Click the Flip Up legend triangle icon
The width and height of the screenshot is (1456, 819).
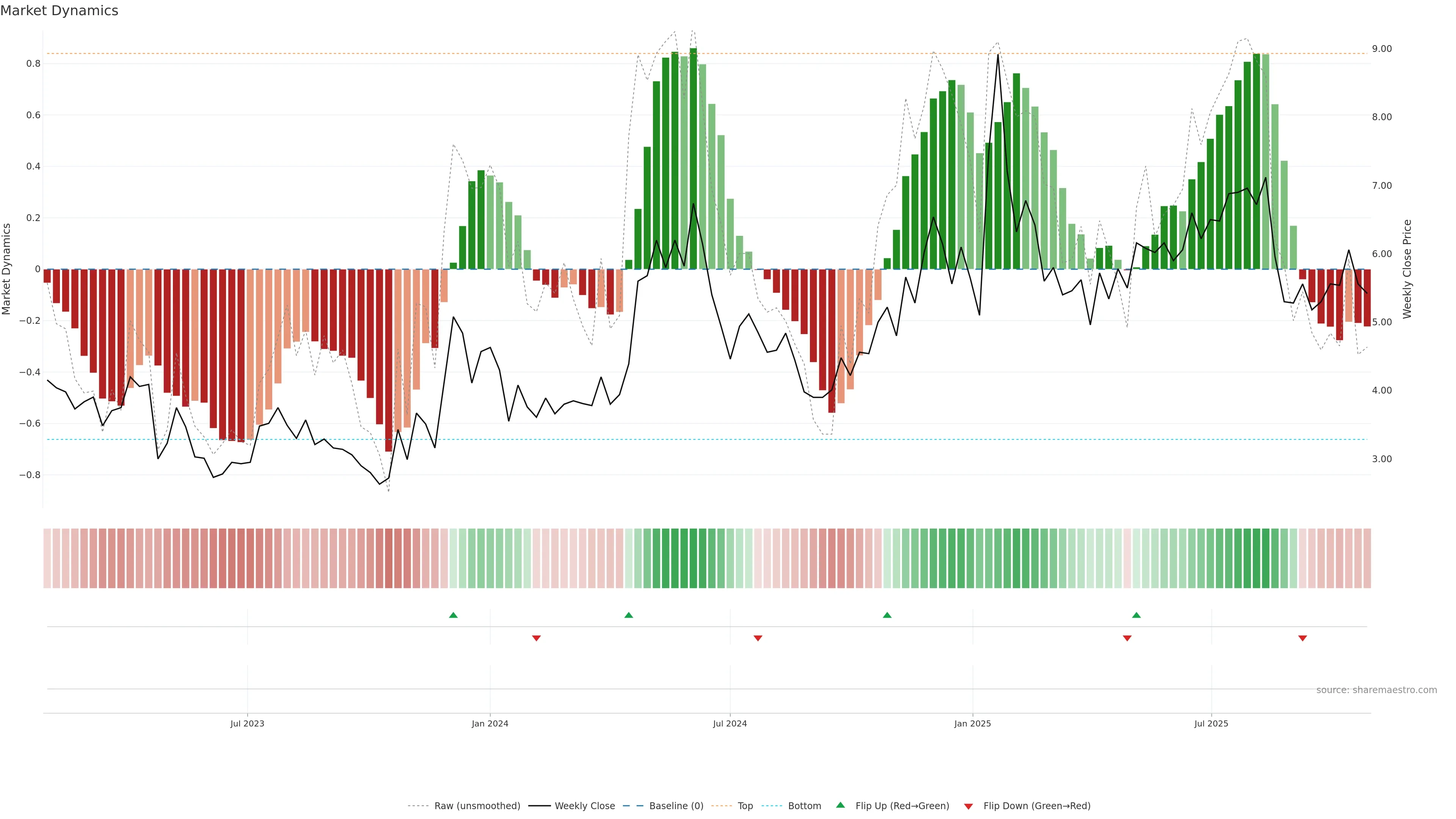pos(841,805)
